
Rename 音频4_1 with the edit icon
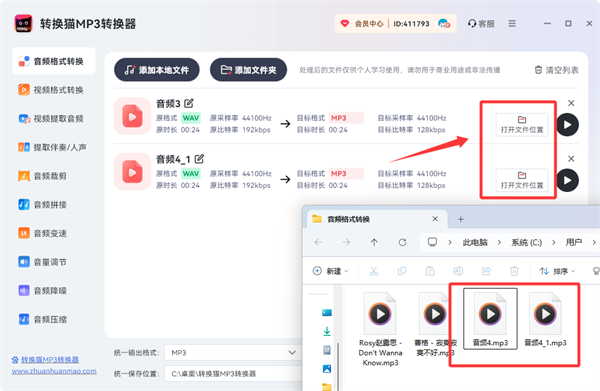coord(199,158)
